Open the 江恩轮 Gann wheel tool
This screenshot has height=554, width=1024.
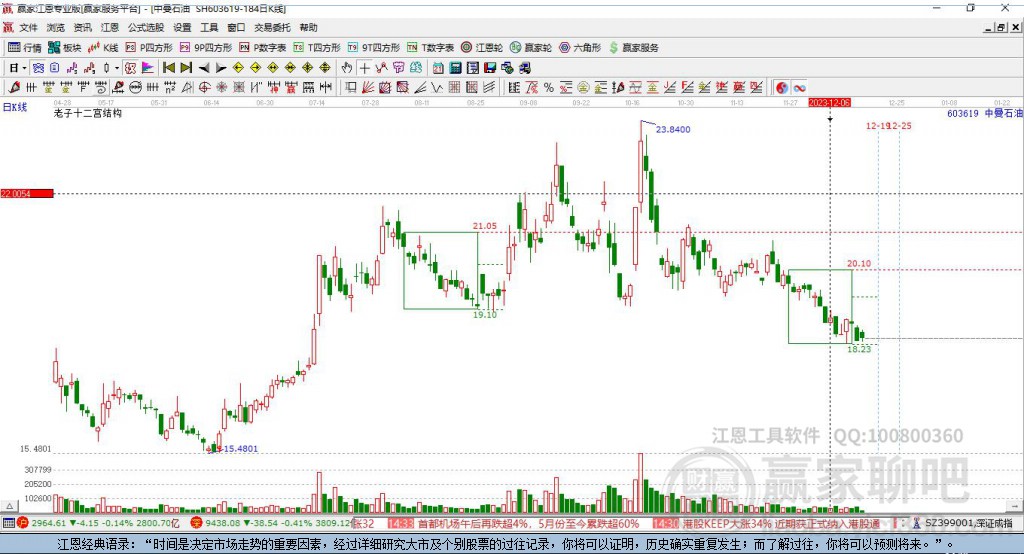(x=483, y=47)
